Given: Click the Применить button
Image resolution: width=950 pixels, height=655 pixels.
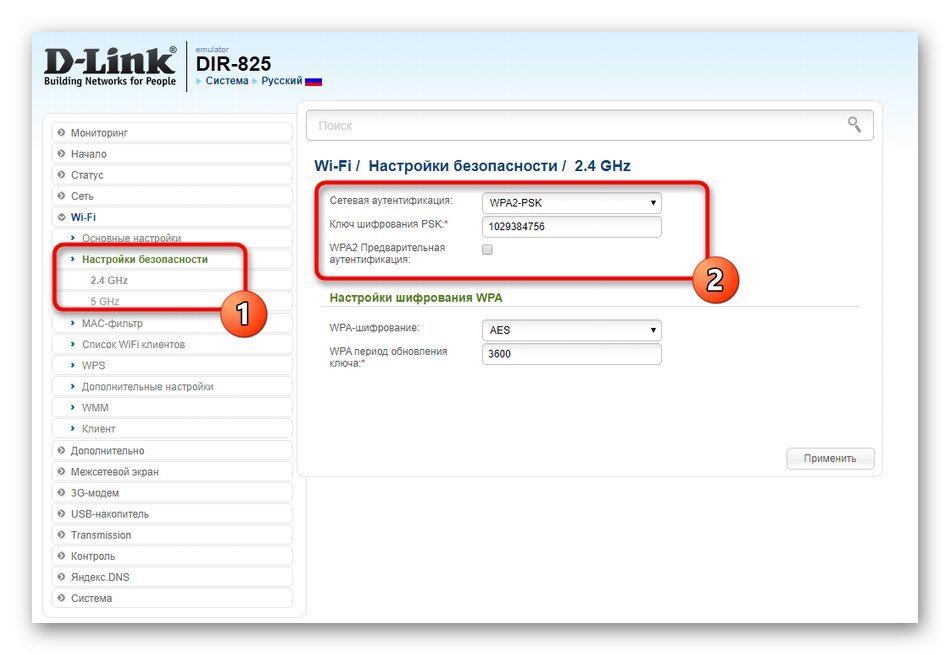Looking at the screenshot, I should [830, 458].
